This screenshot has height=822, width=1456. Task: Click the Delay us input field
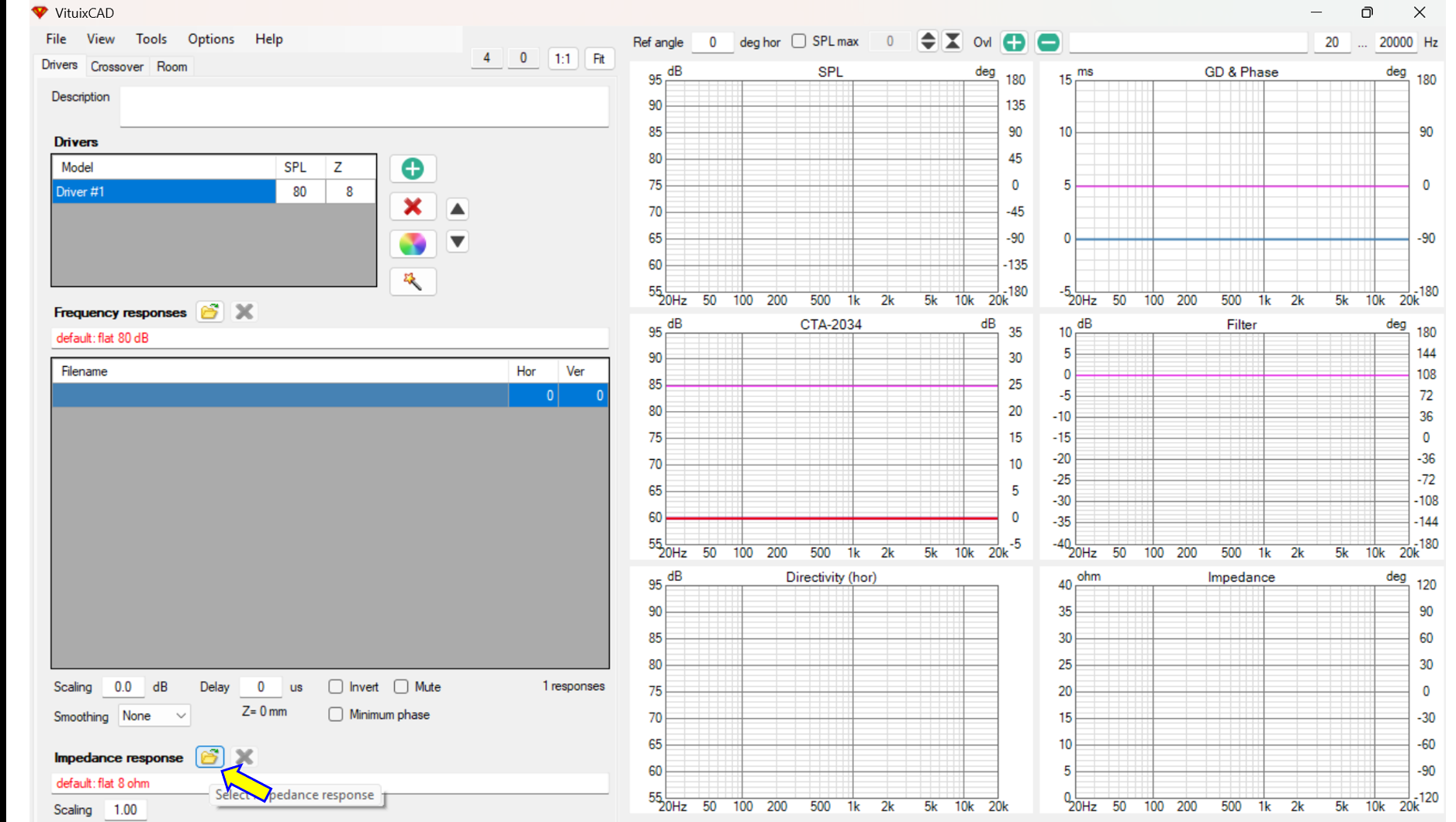261,687
